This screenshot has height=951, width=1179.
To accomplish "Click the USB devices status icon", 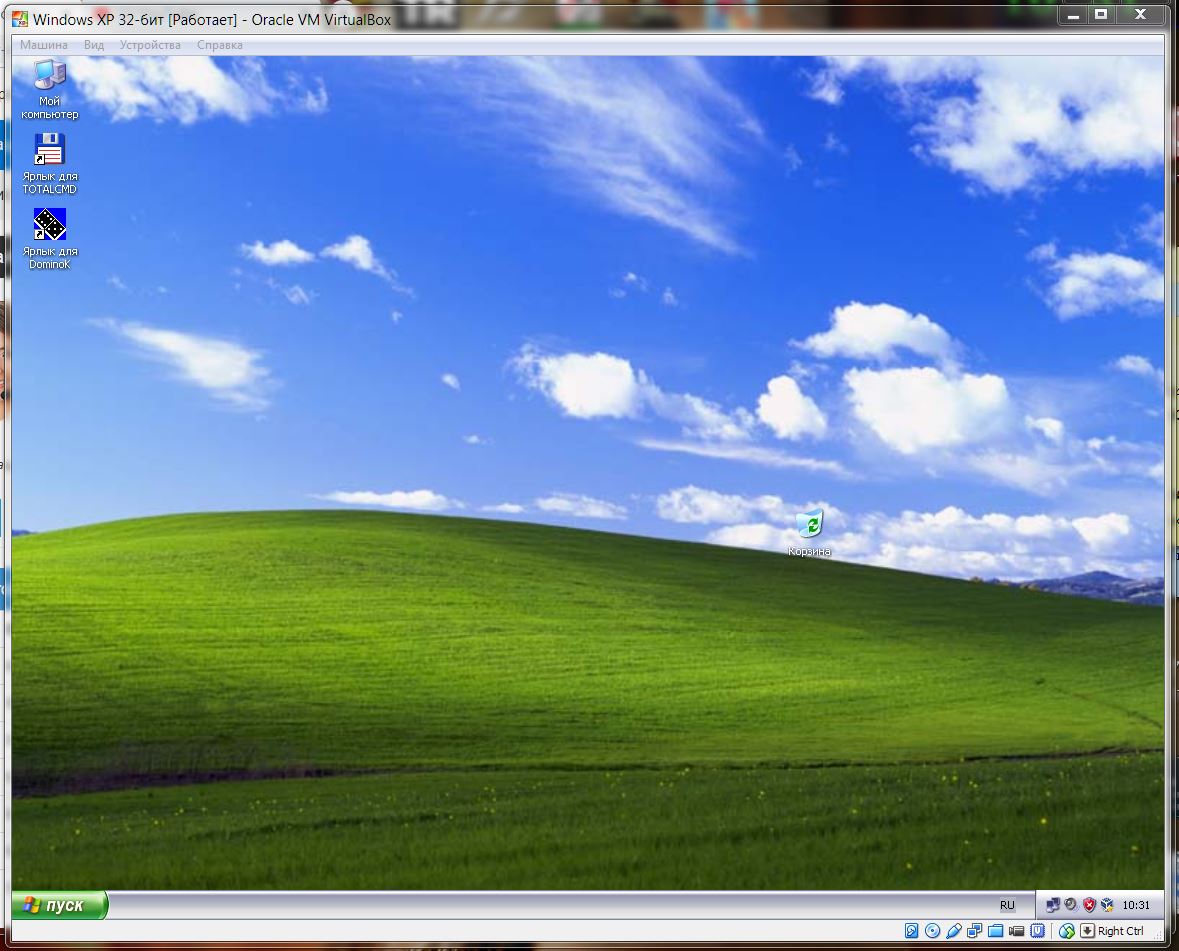I will (953, 931).
